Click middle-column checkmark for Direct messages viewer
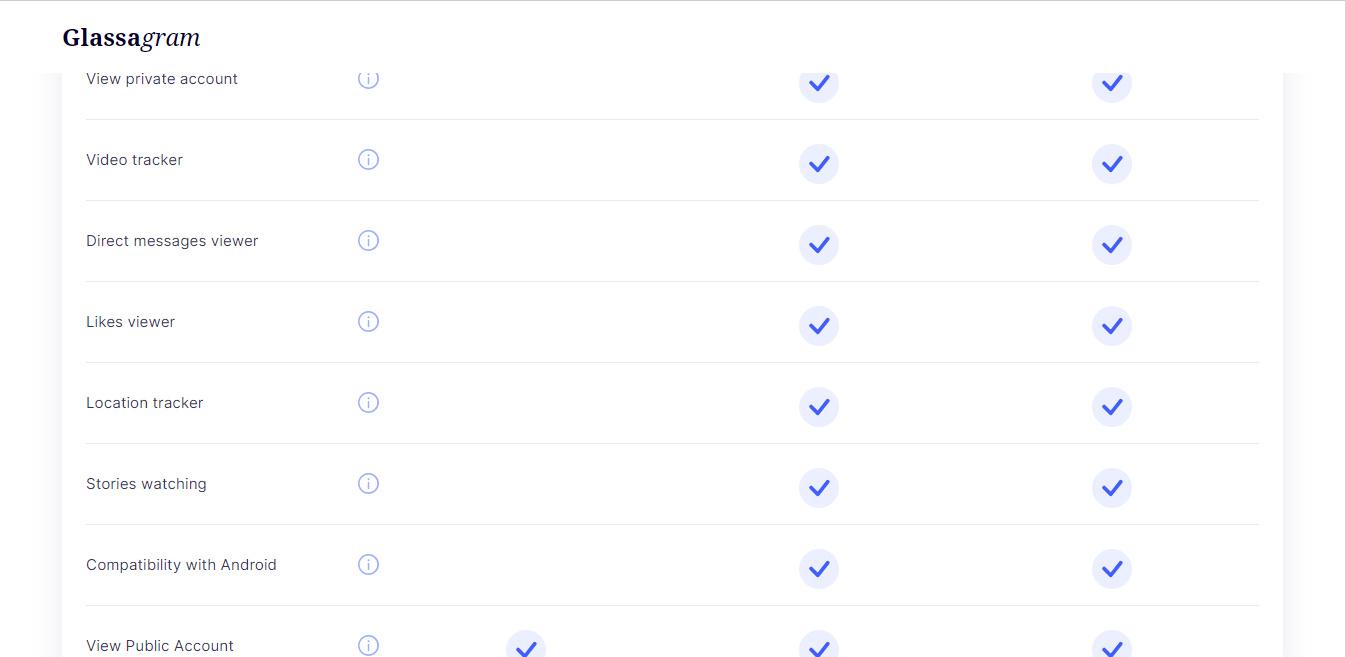Image resolution: width=1345 pixels, height=657 pixels. pyautogui.click(x=819, y=245)
